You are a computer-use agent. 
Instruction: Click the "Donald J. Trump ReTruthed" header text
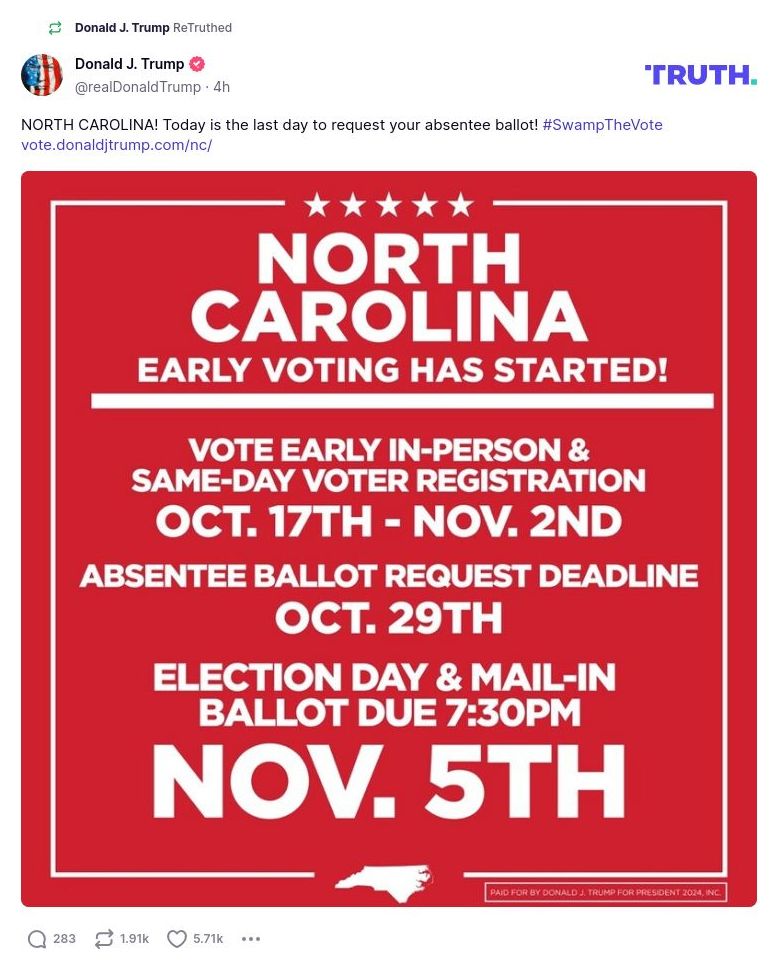tap(153, 28)
